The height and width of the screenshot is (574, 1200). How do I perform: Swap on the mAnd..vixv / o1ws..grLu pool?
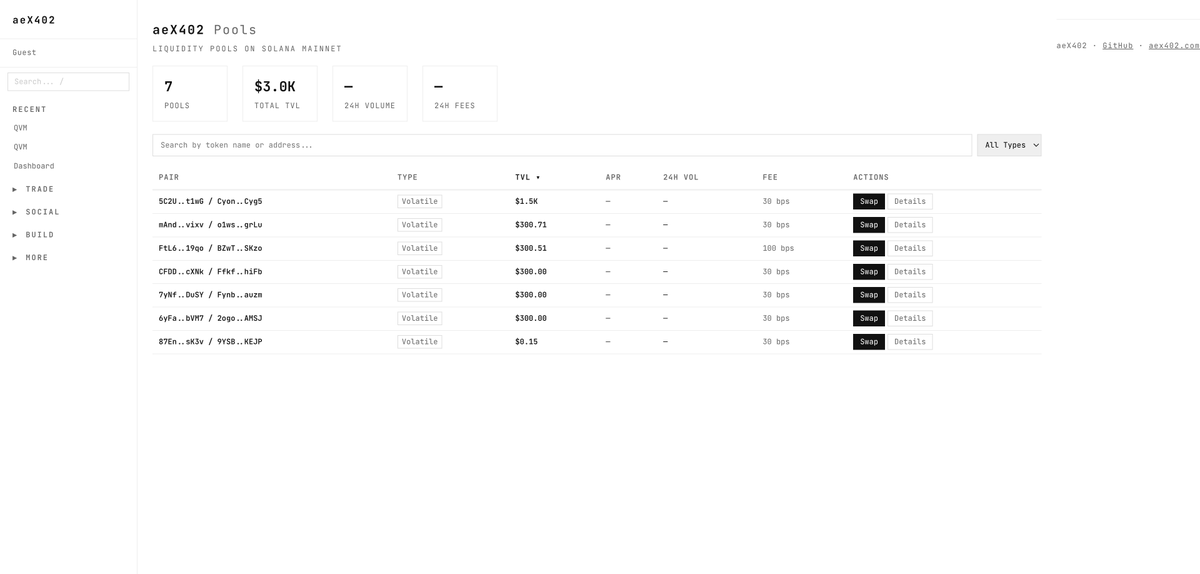869,225
